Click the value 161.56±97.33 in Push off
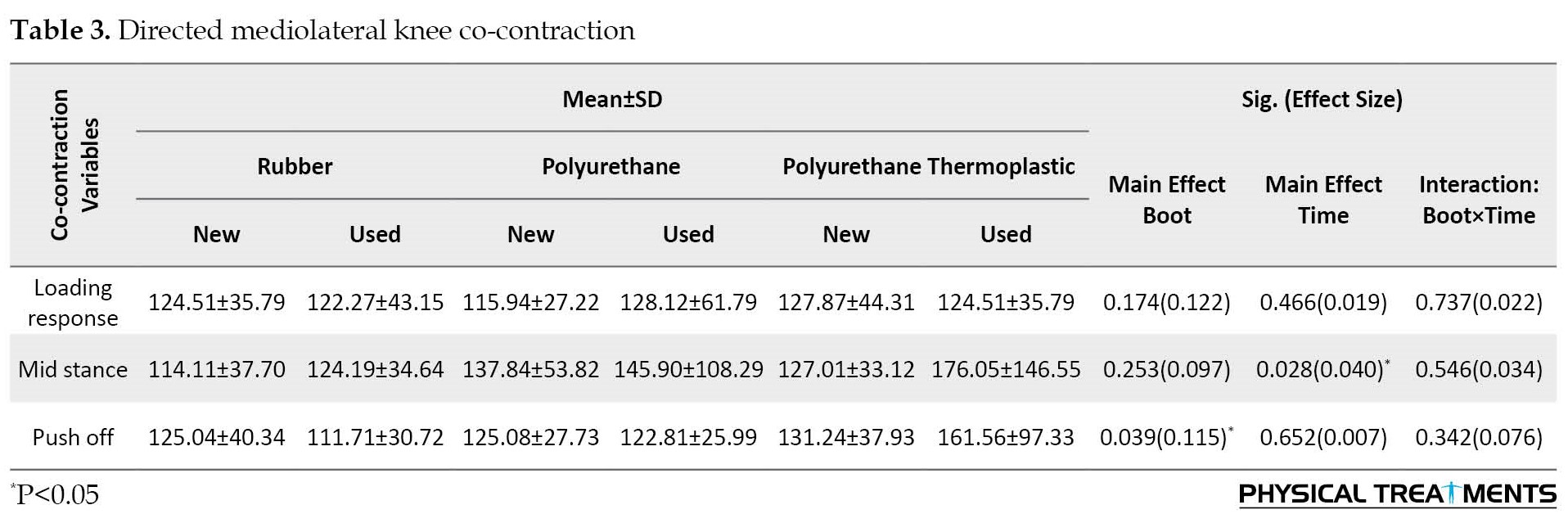 pos(1006,437)
